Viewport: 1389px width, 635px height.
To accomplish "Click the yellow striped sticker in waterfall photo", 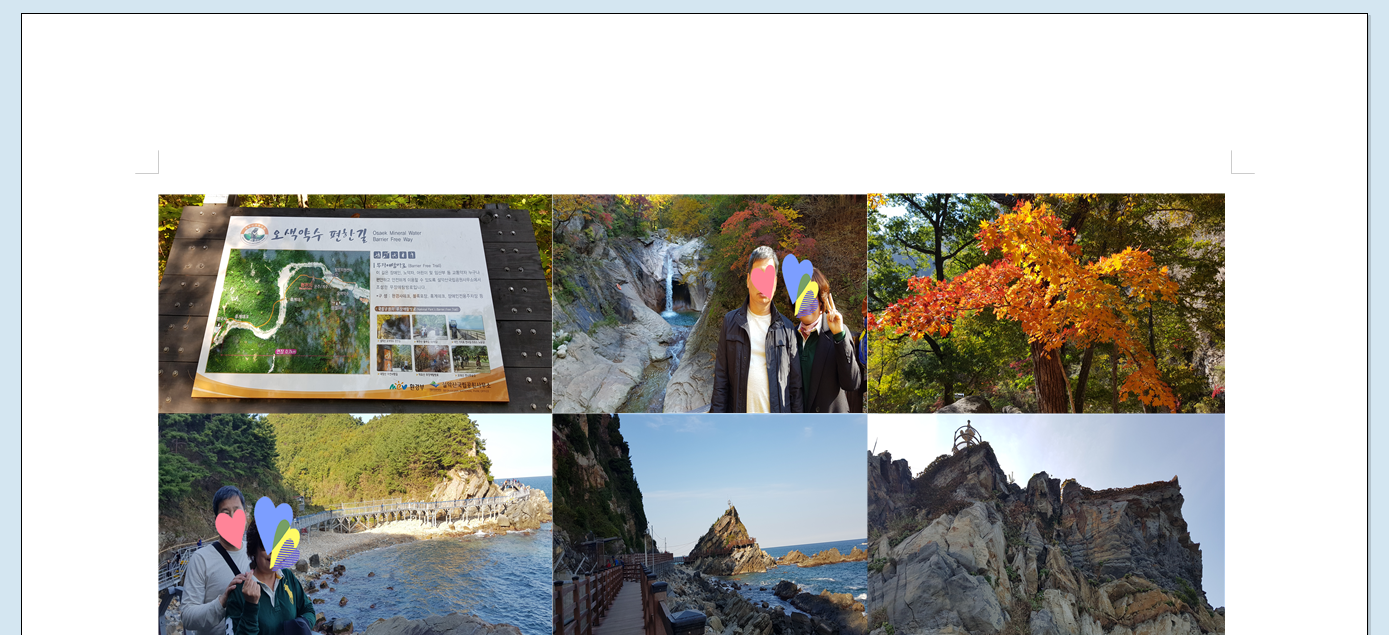I will tap(808, 298).
